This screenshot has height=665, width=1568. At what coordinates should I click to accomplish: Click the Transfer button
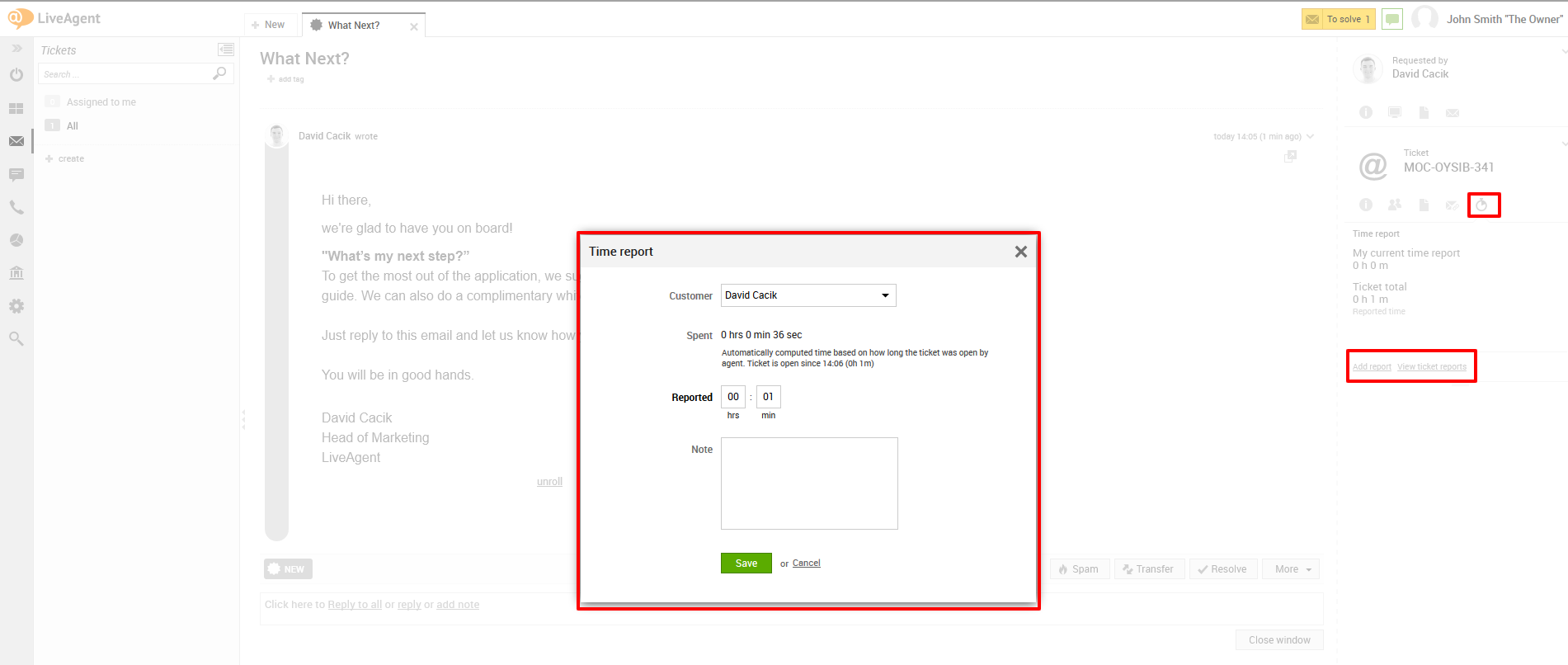tap(1149, 569)
